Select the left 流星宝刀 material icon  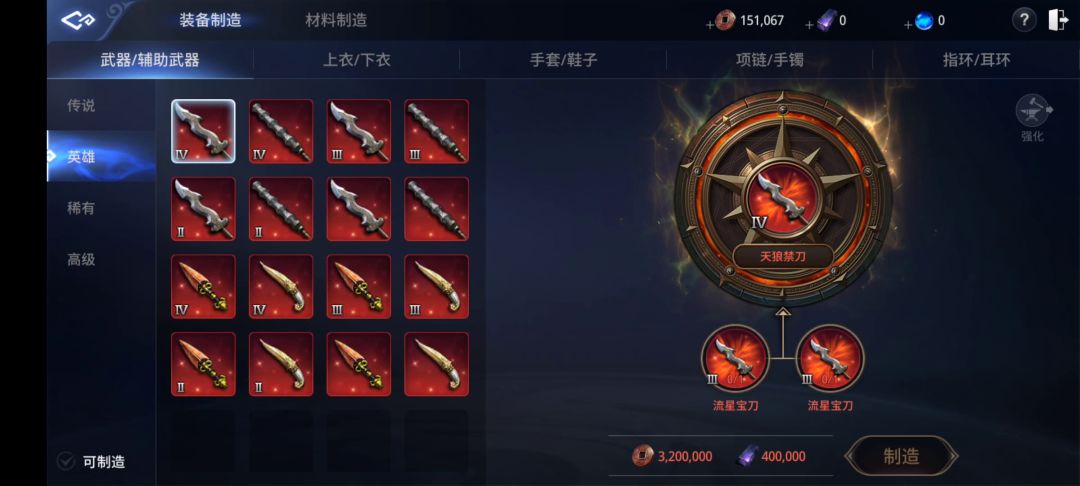tap(735, 358)
